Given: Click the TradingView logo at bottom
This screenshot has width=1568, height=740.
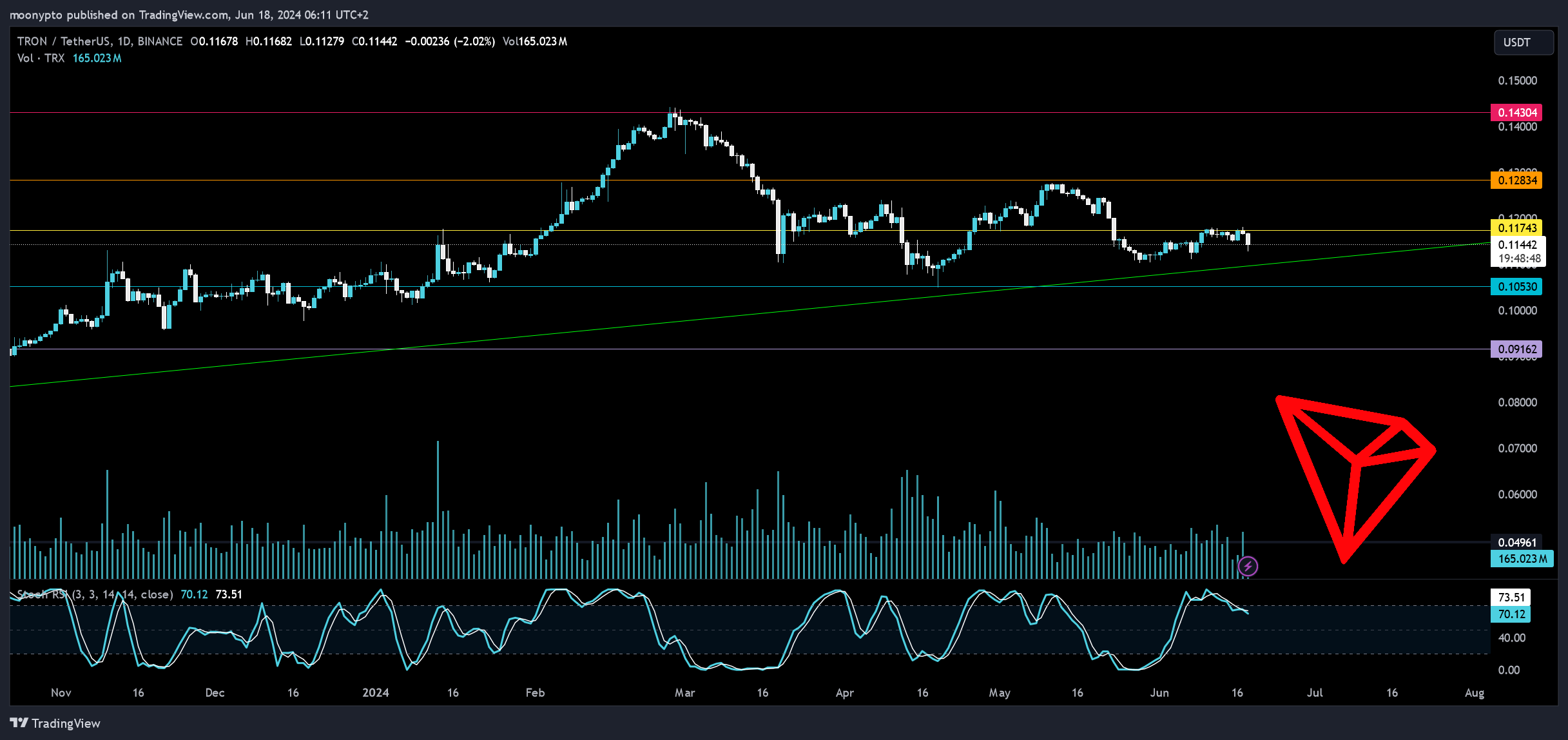Looking at the screenshot, I should pos(55,723).
